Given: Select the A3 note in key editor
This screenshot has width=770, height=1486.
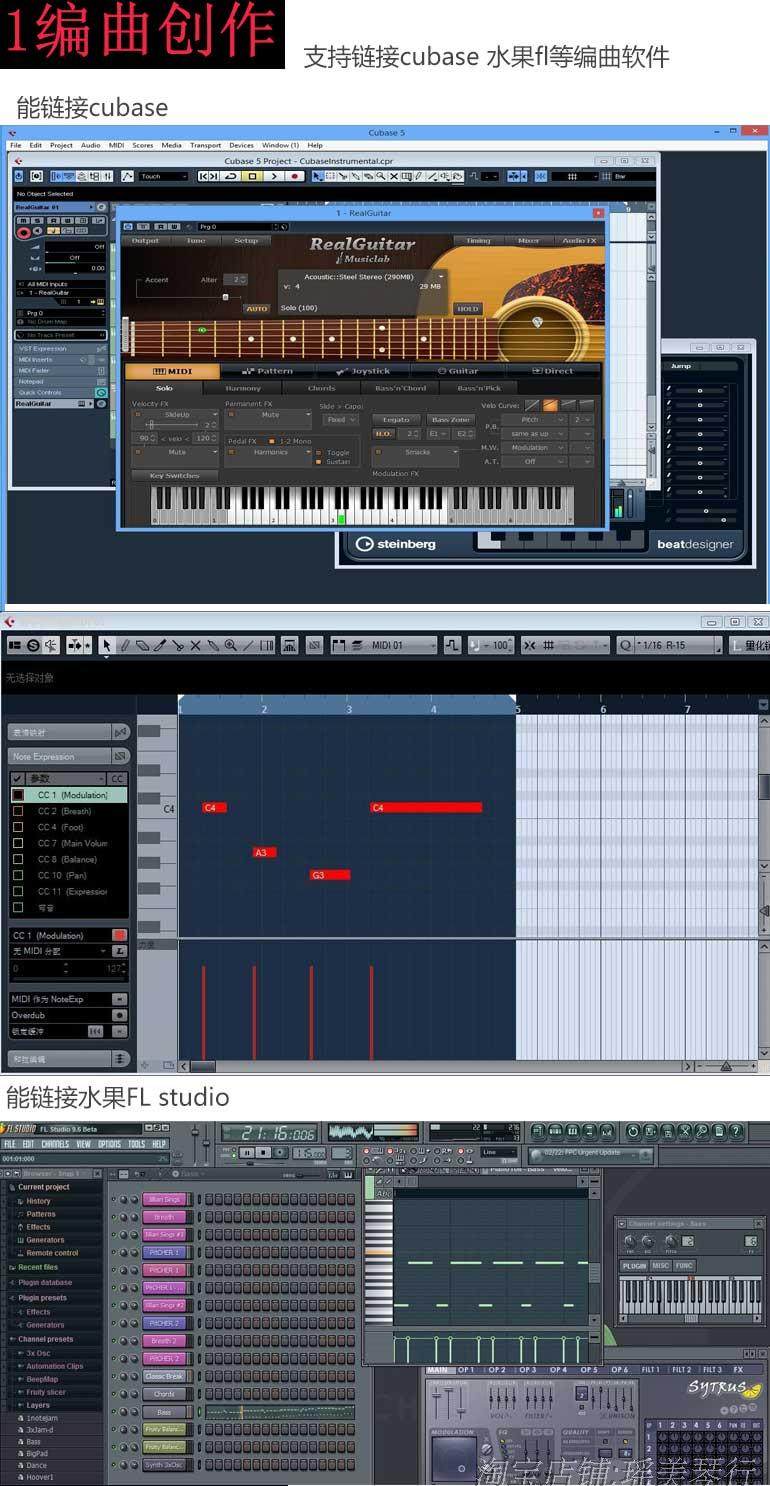Looking at the screenshot, I should coord(264,853).
